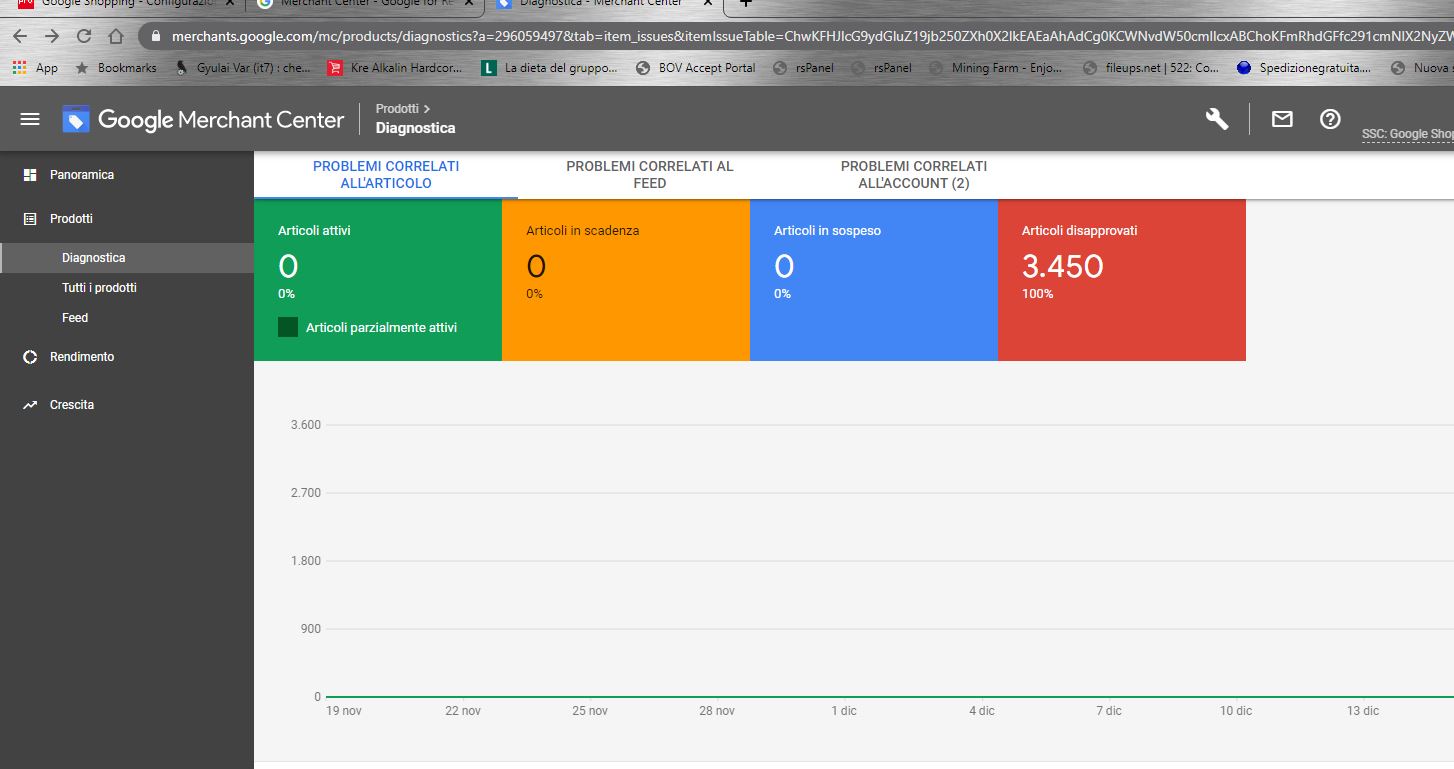The image size is (1454, 769).
Task: Click the help question mark icon
Action: point(1330,119)
